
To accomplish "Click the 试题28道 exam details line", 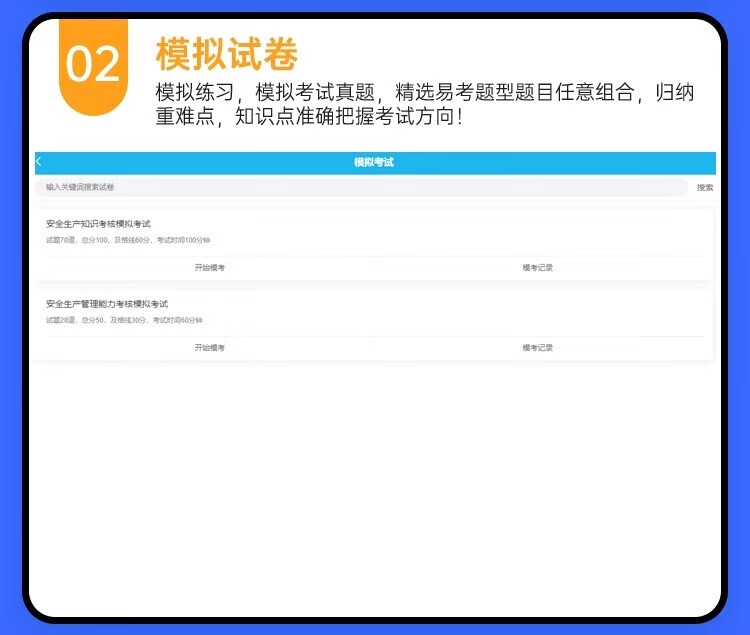I will pyautogui.click(x=124, y=320).
